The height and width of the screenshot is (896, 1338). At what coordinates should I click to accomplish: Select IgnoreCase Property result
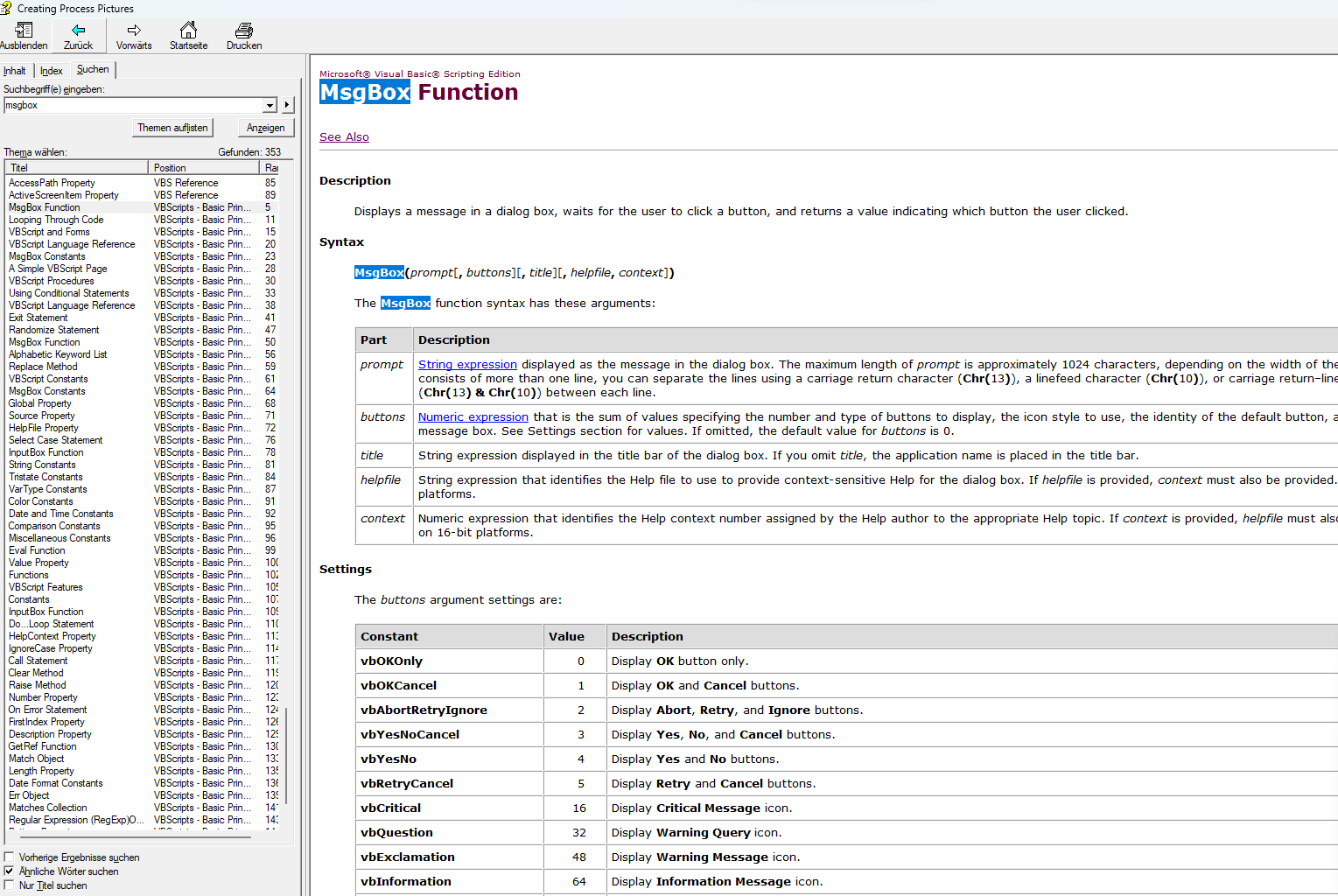click(x=50, y=648)
